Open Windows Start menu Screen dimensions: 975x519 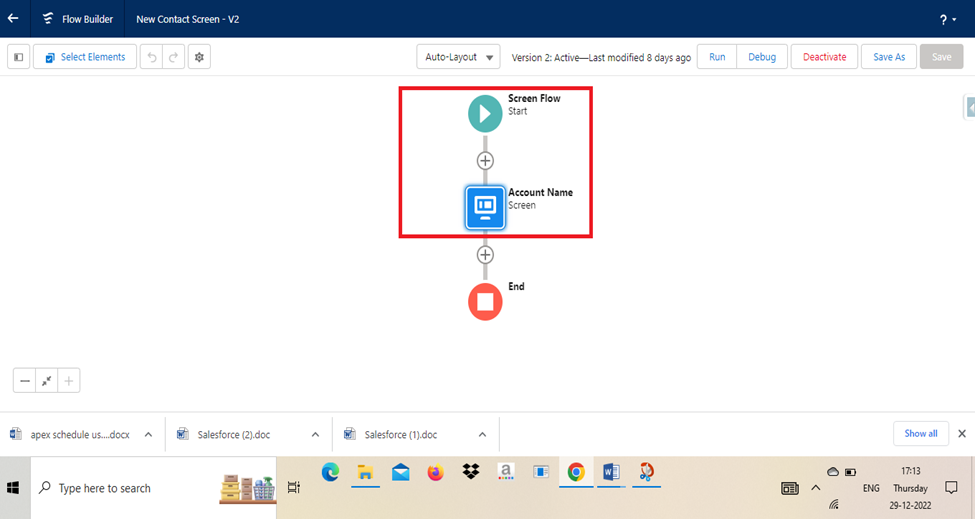coord(13,488)
